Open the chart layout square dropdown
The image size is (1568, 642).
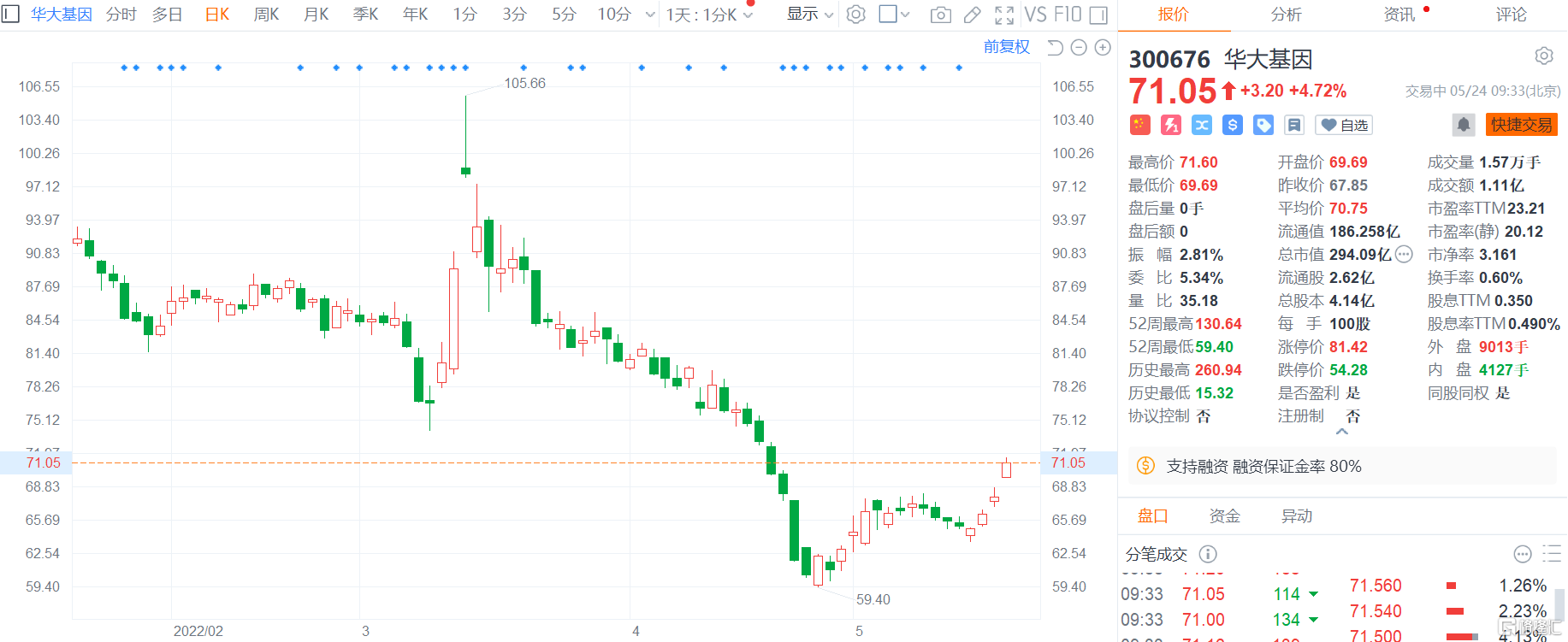(x=894, y=15)
